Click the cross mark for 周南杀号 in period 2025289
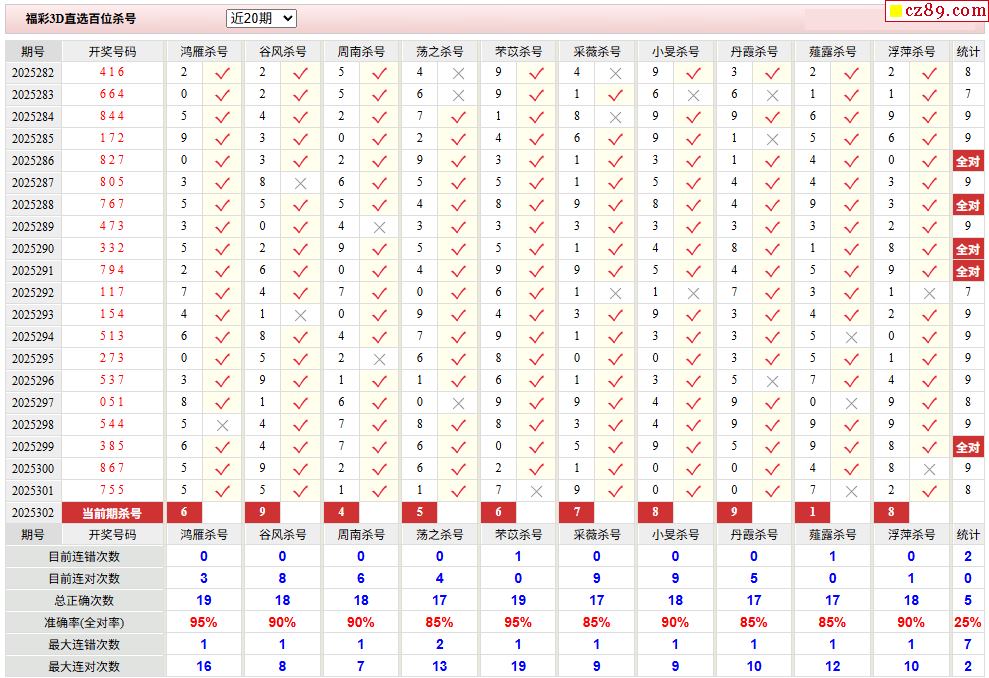The height and width of the screenshot is (678, 989). (x=379, y=227)
